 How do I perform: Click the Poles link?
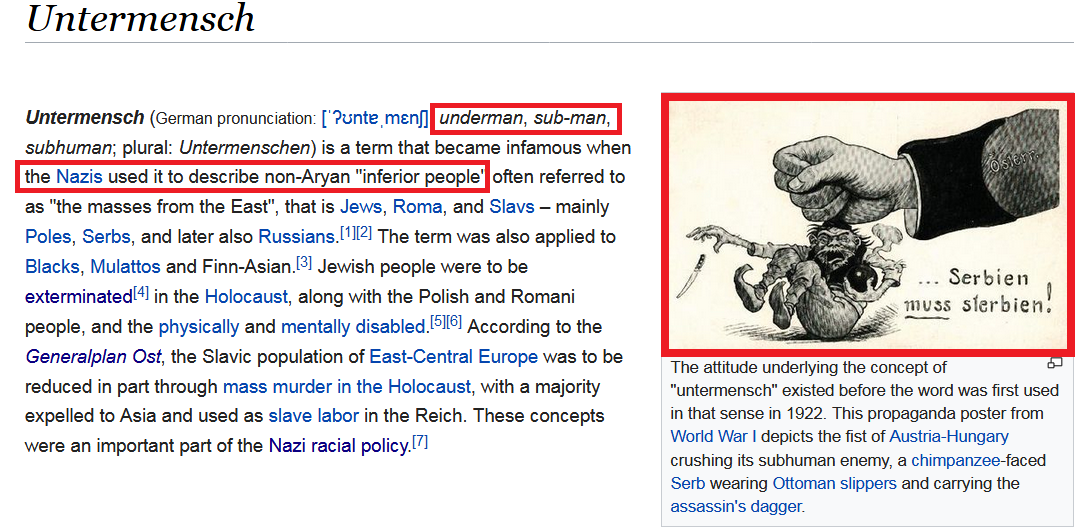pyautogui.click(x=48, y=238)
